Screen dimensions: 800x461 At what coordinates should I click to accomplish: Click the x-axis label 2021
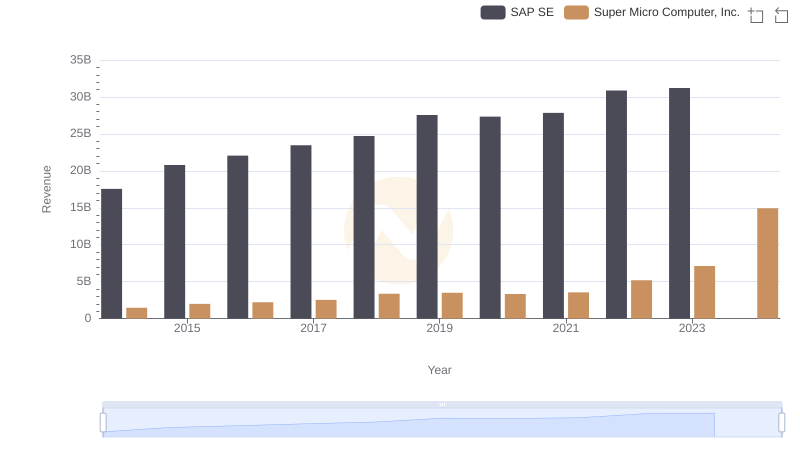566,328
